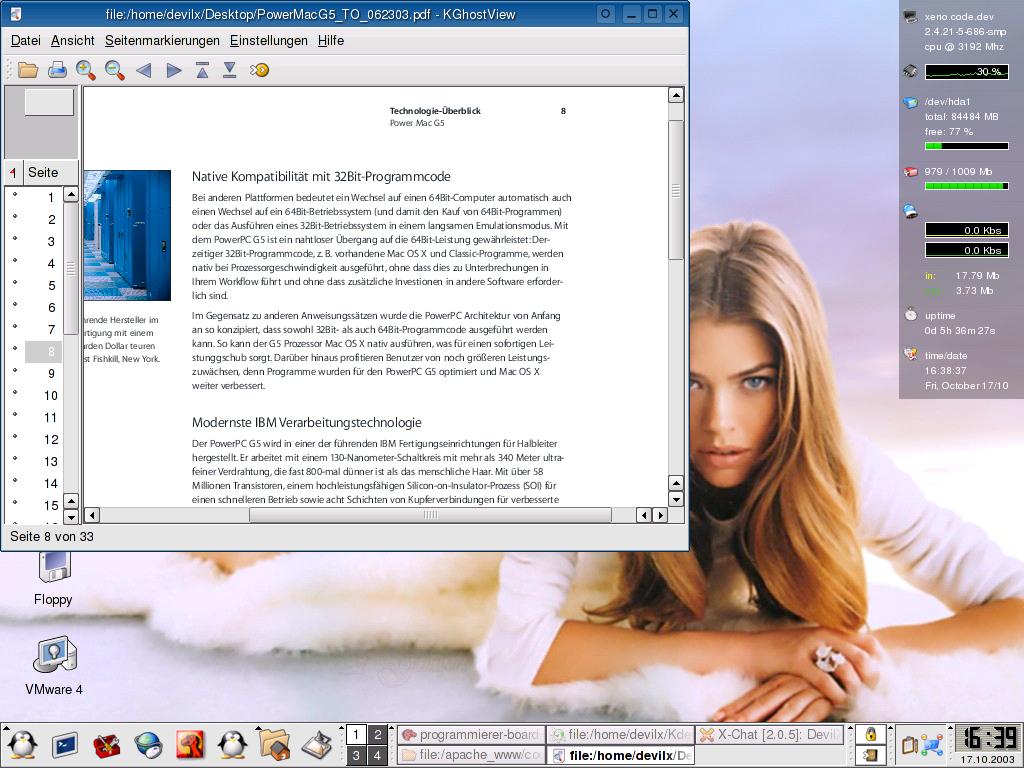This screenshot has height=768, width=1024.
Task: Print the document via the printer icon
Action: 57,70
